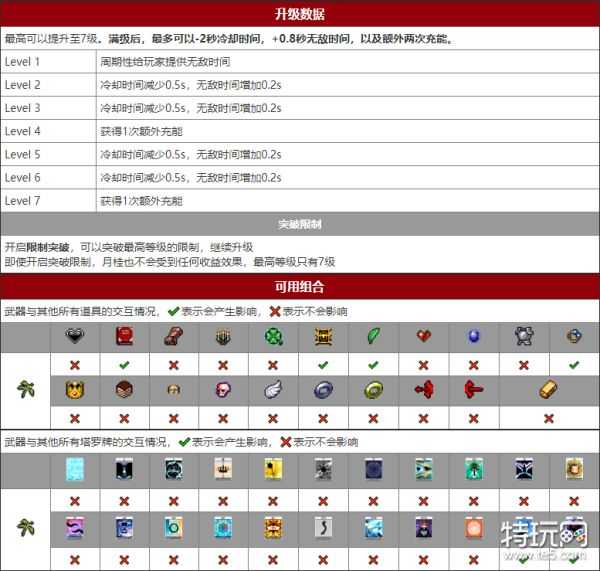Image resolution: width=600 pixels, height=571 pixels.
Task: Select the red Empty Tome book icon
Action: [x=125, y=338]
